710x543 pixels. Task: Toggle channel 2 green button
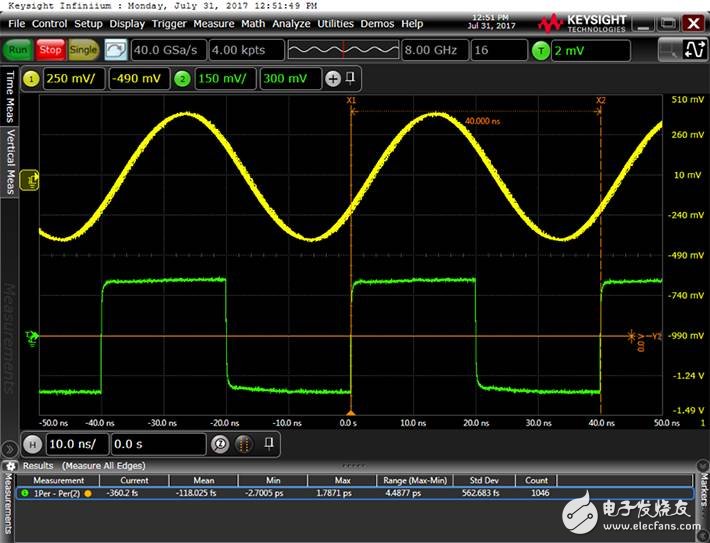click(x=182, y=79)
